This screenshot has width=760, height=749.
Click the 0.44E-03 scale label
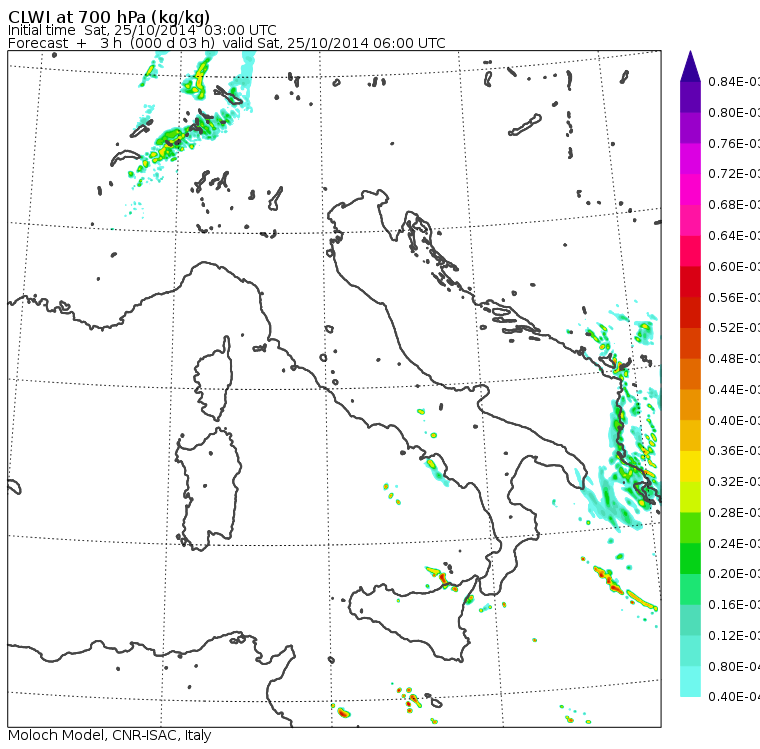coord(734,390)
